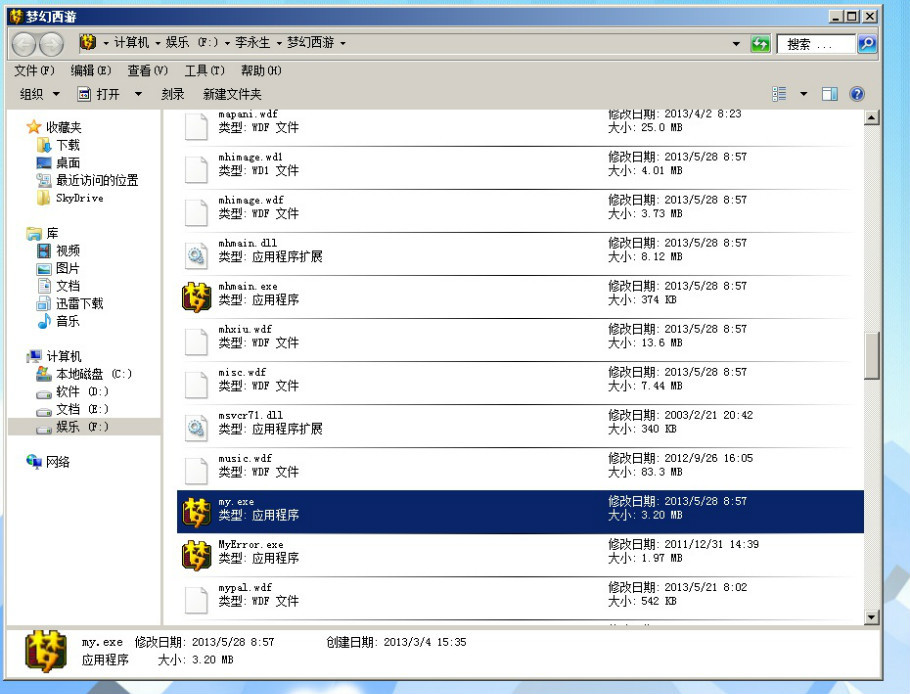Click the green refresh icon beside address bar

(x=760, y=44)
